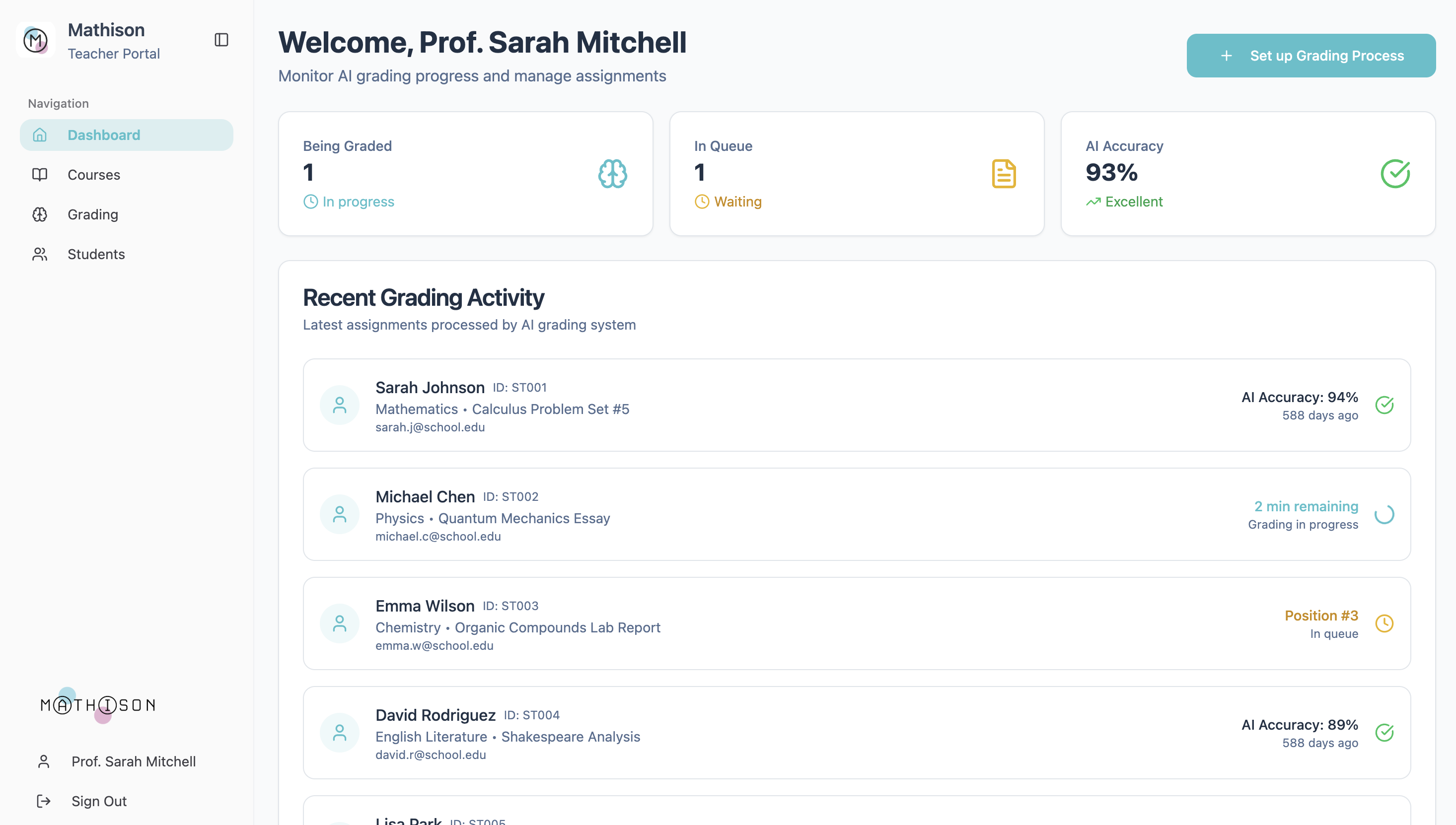Click Sarah Johnson's avatar icon
The image size is (1456, 825).
[x=340, y=405]
